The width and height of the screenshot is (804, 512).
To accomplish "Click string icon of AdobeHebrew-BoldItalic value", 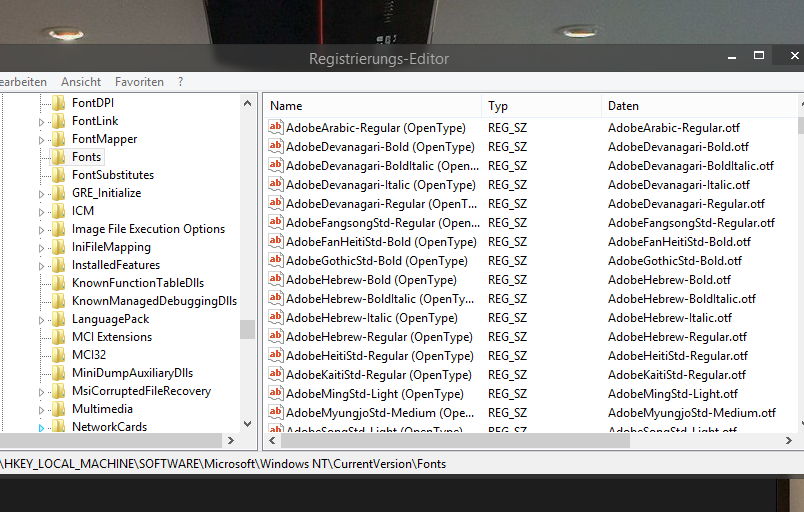I will tap(276, 297).
